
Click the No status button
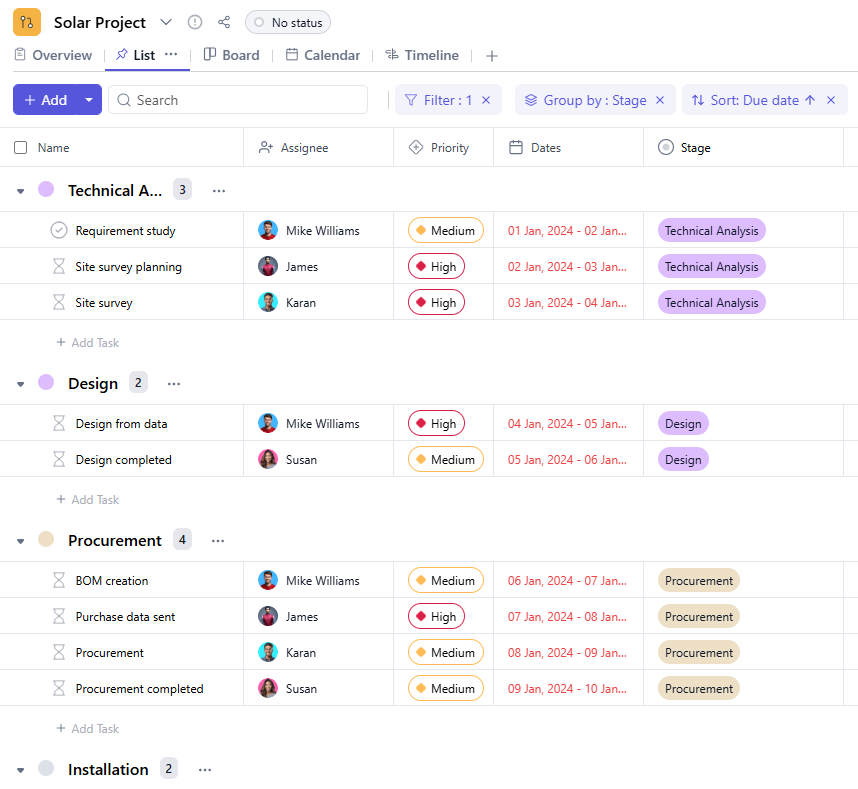click(x=287, y=22)
